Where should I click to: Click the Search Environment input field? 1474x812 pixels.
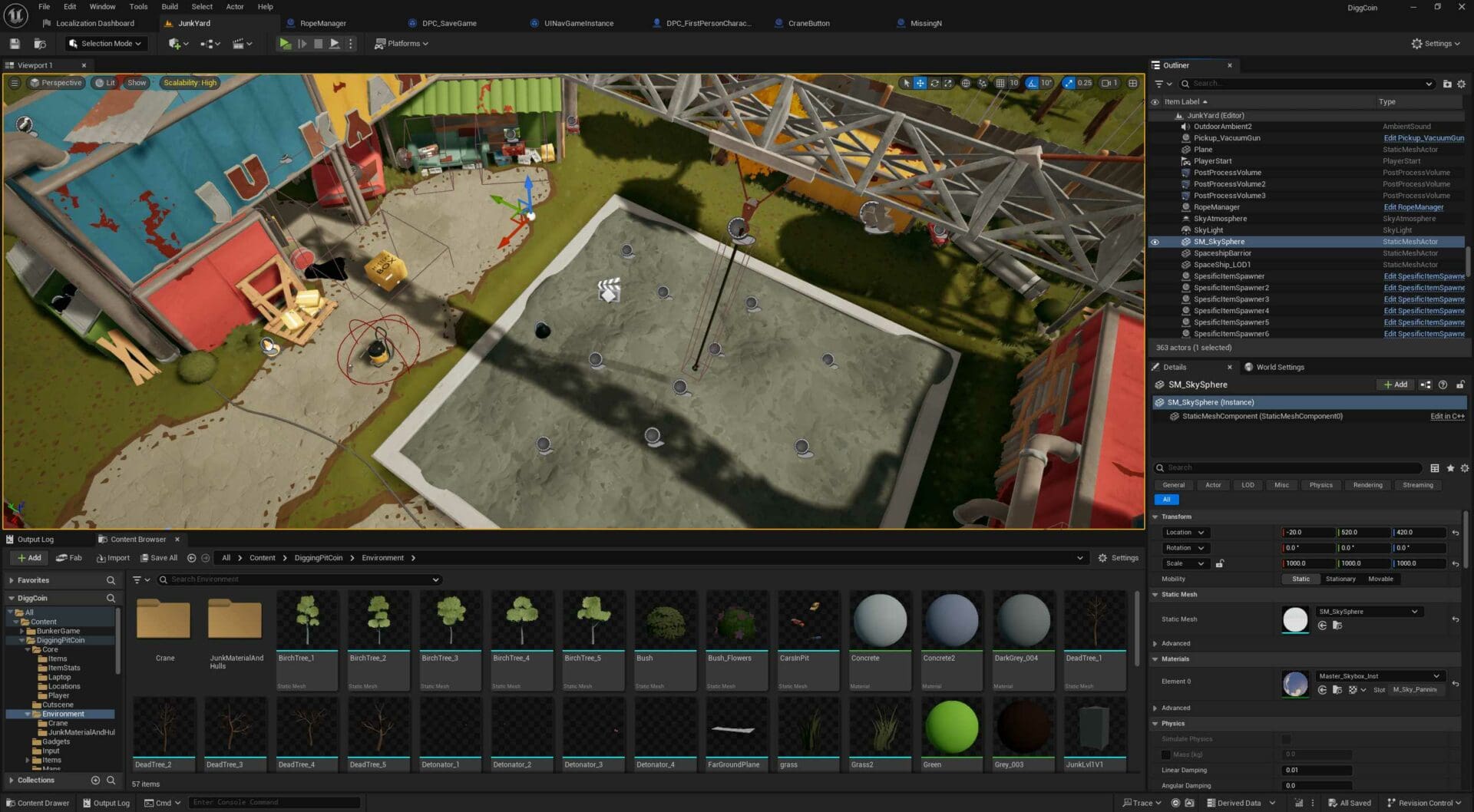click(299, 579)
